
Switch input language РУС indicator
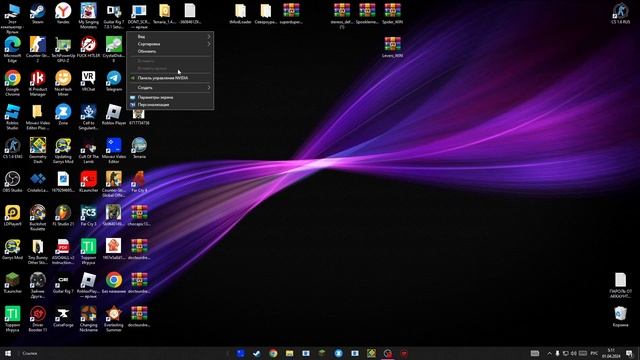point(594,353)
